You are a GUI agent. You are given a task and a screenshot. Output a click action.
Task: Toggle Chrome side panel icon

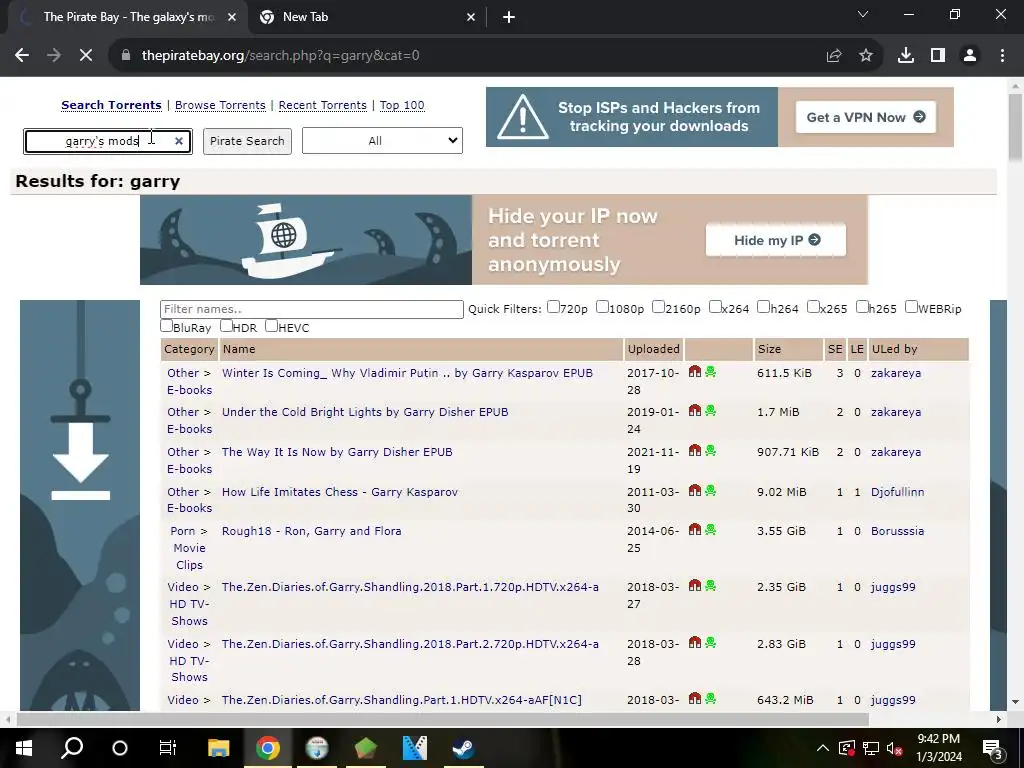coord(938,56)
